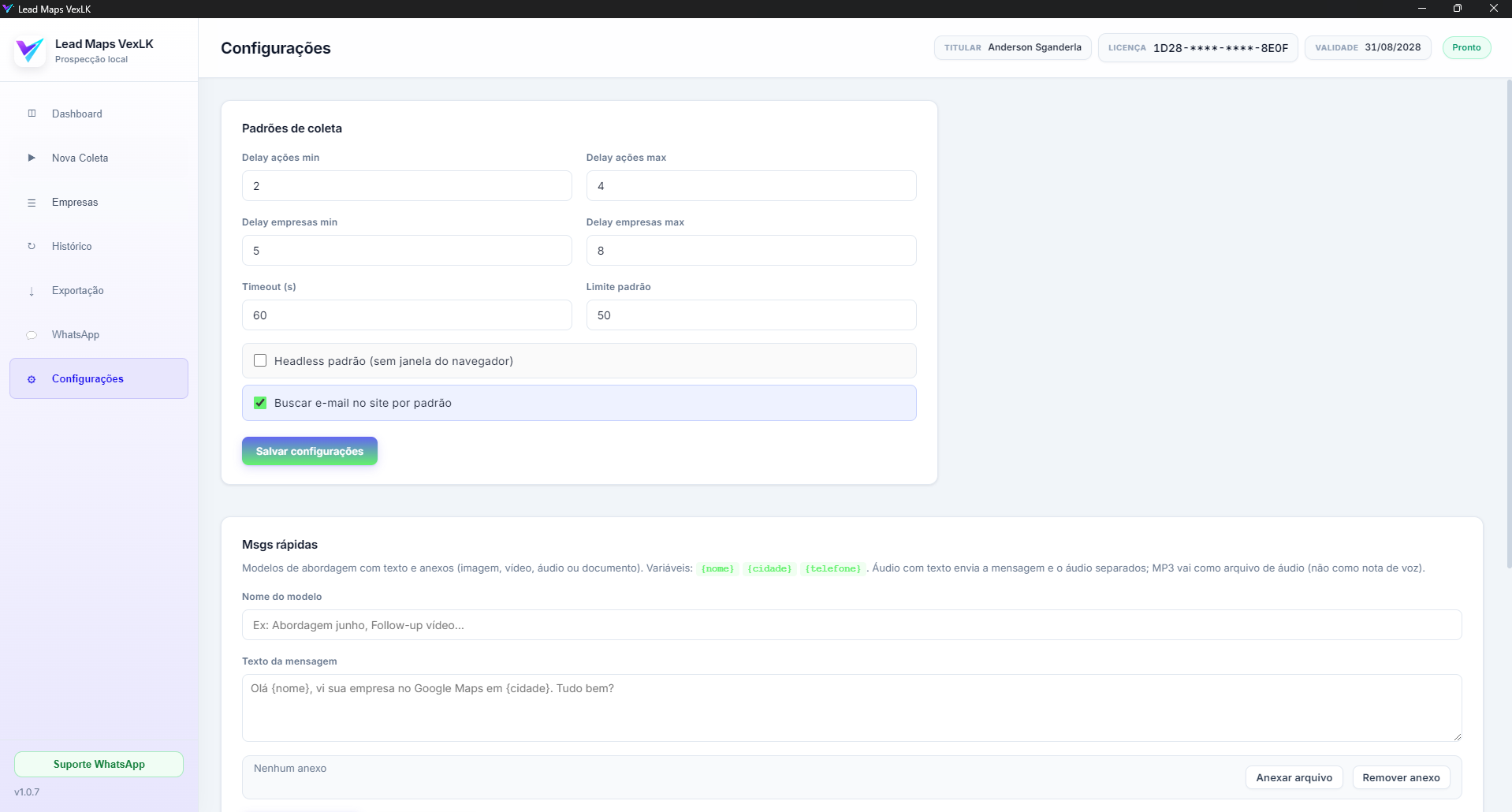This screenshot has height=812, width=1512.
Task: Click the {cidade} variable tag
Action: 769,568
